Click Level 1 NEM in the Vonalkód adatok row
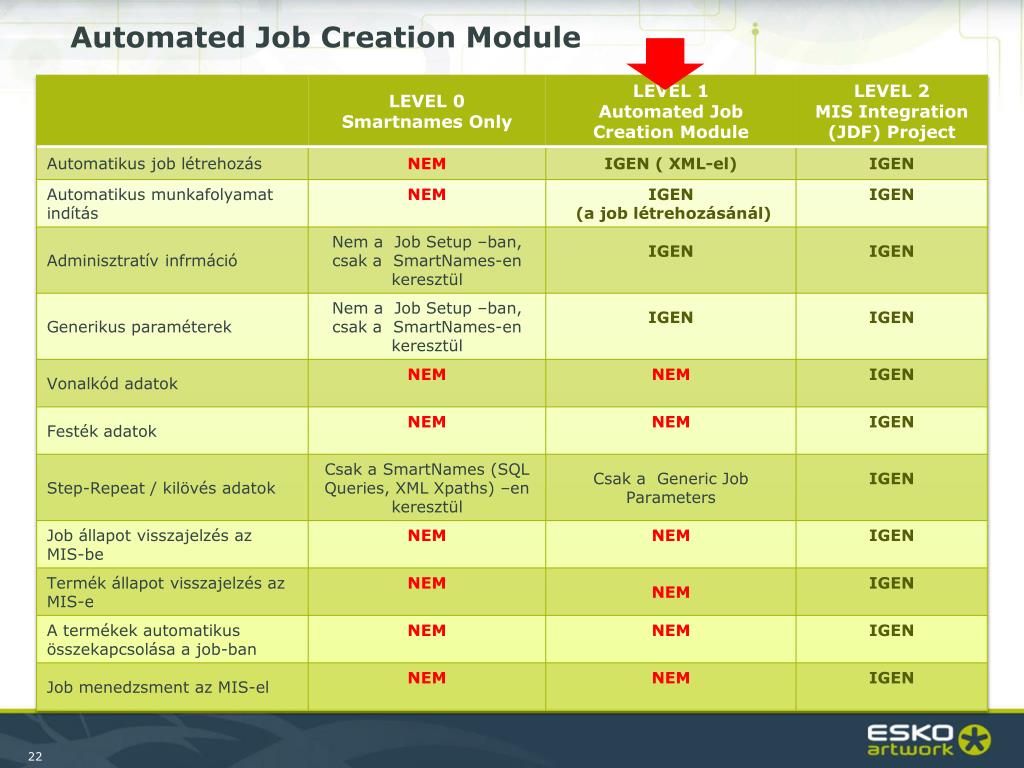 click(x=671, y=375)
